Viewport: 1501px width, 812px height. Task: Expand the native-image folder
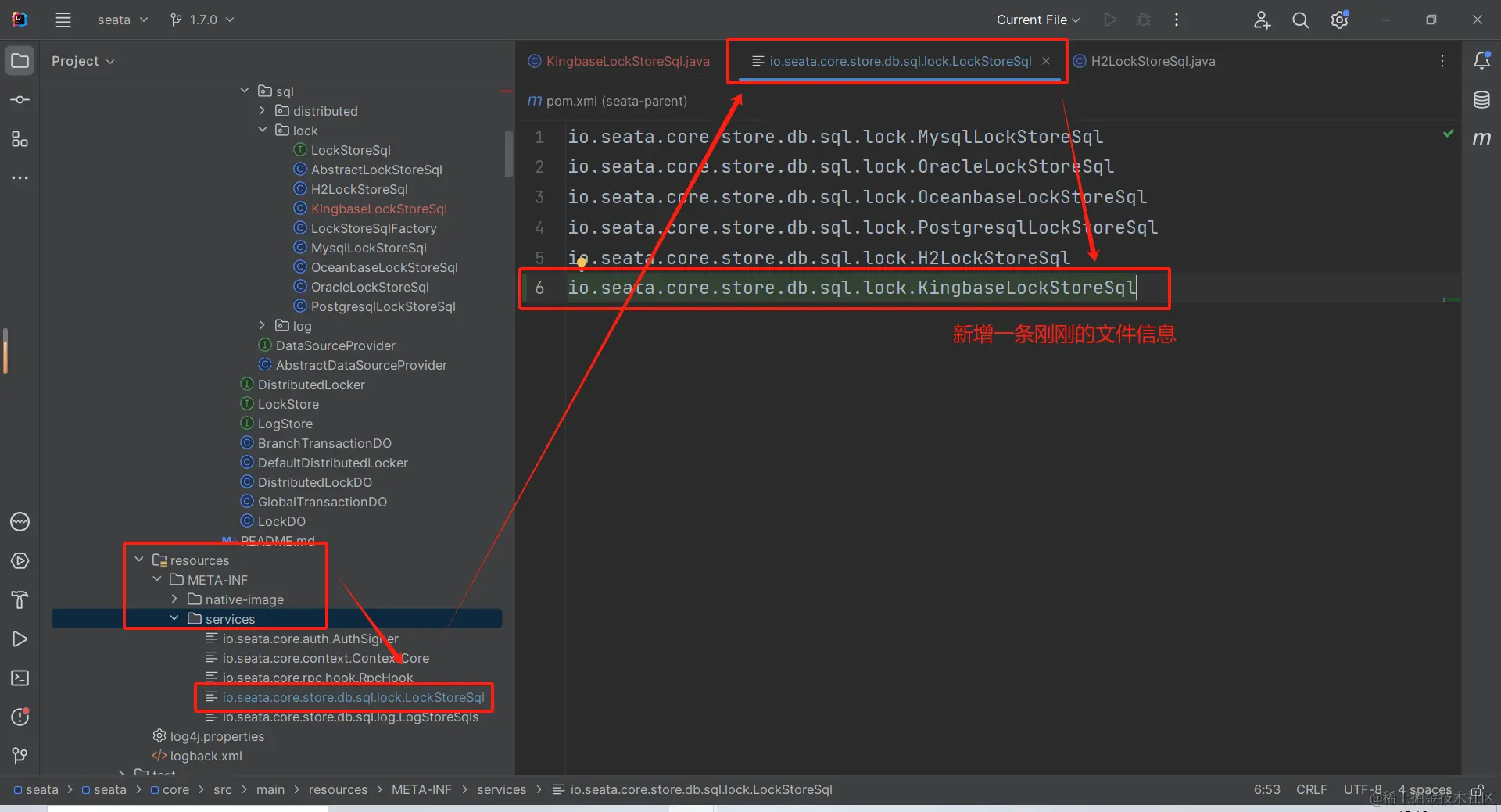click(174, 599)
